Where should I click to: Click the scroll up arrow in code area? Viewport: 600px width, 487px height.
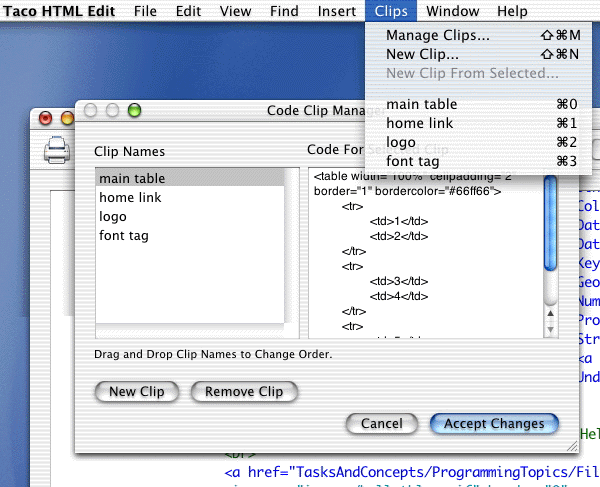[550, 313]
